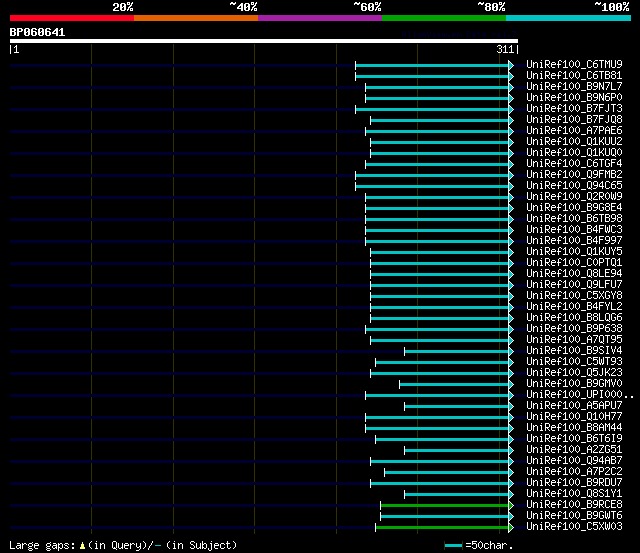640x553 pixels.
Task: Select the UniRef100_A7P2C2 row label
Action: coord(574,472)
